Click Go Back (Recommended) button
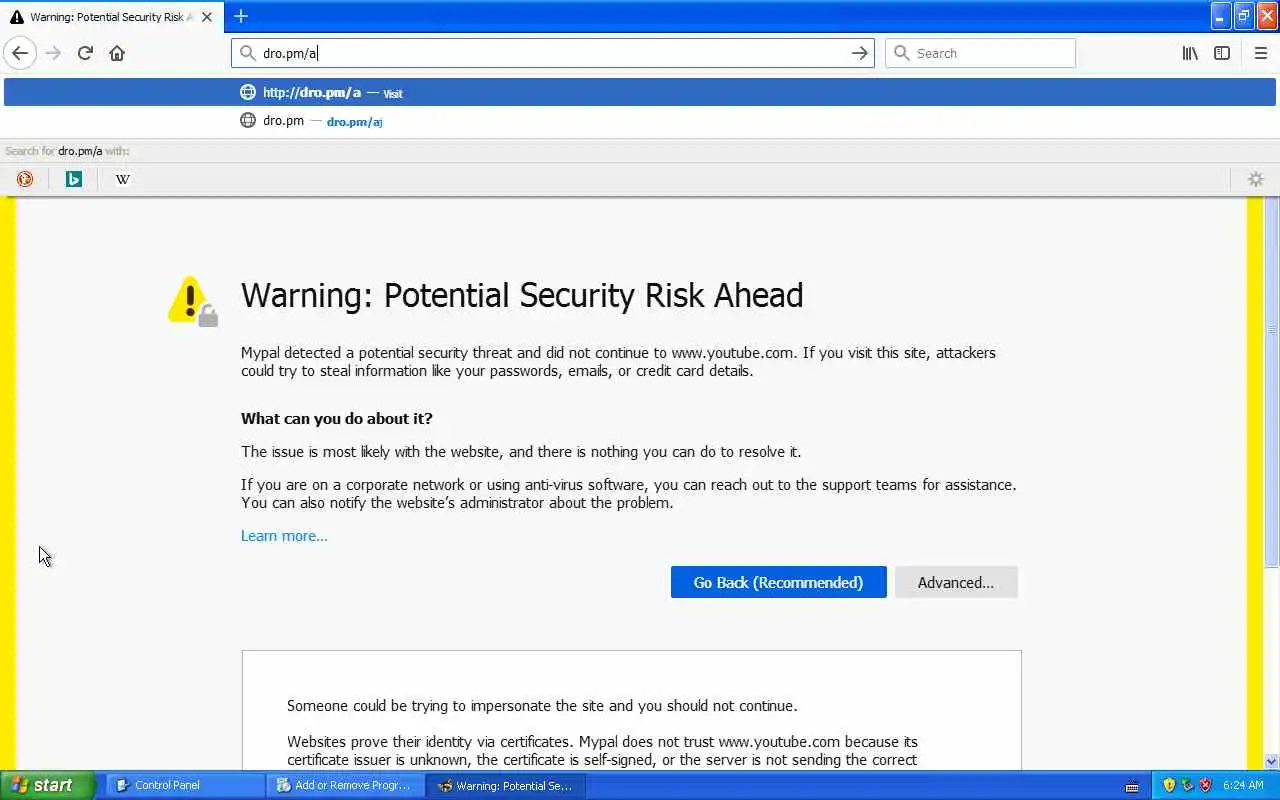The width and height of the screenshot is (1280, 800). tap(778, 582)
